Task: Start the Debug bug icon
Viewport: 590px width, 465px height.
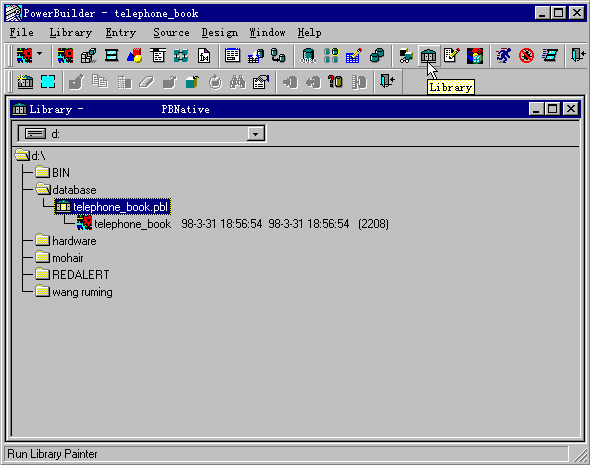Action: point(526,56)
